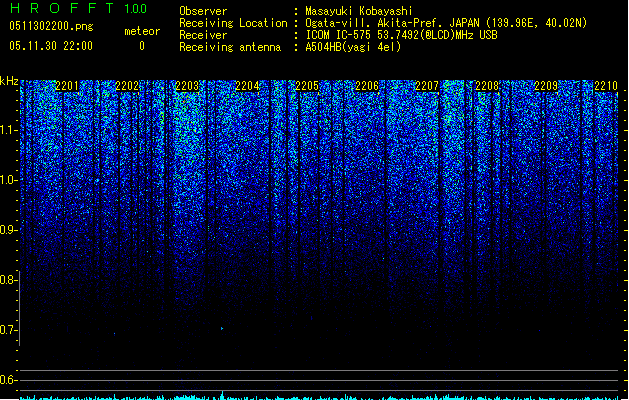
Task: Click the Receiving Location label
Action: [x=233, y=23]
